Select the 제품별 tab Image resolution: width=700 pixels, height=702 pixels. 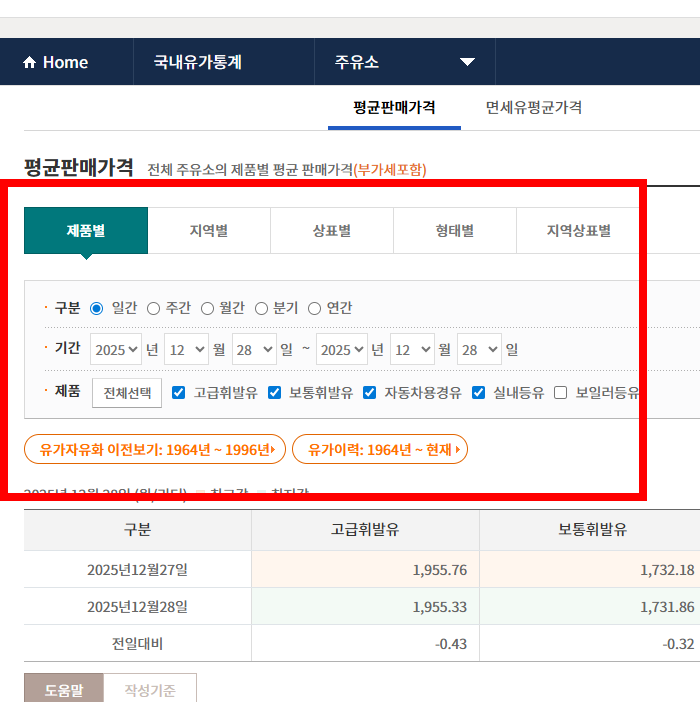click(86, 231)
